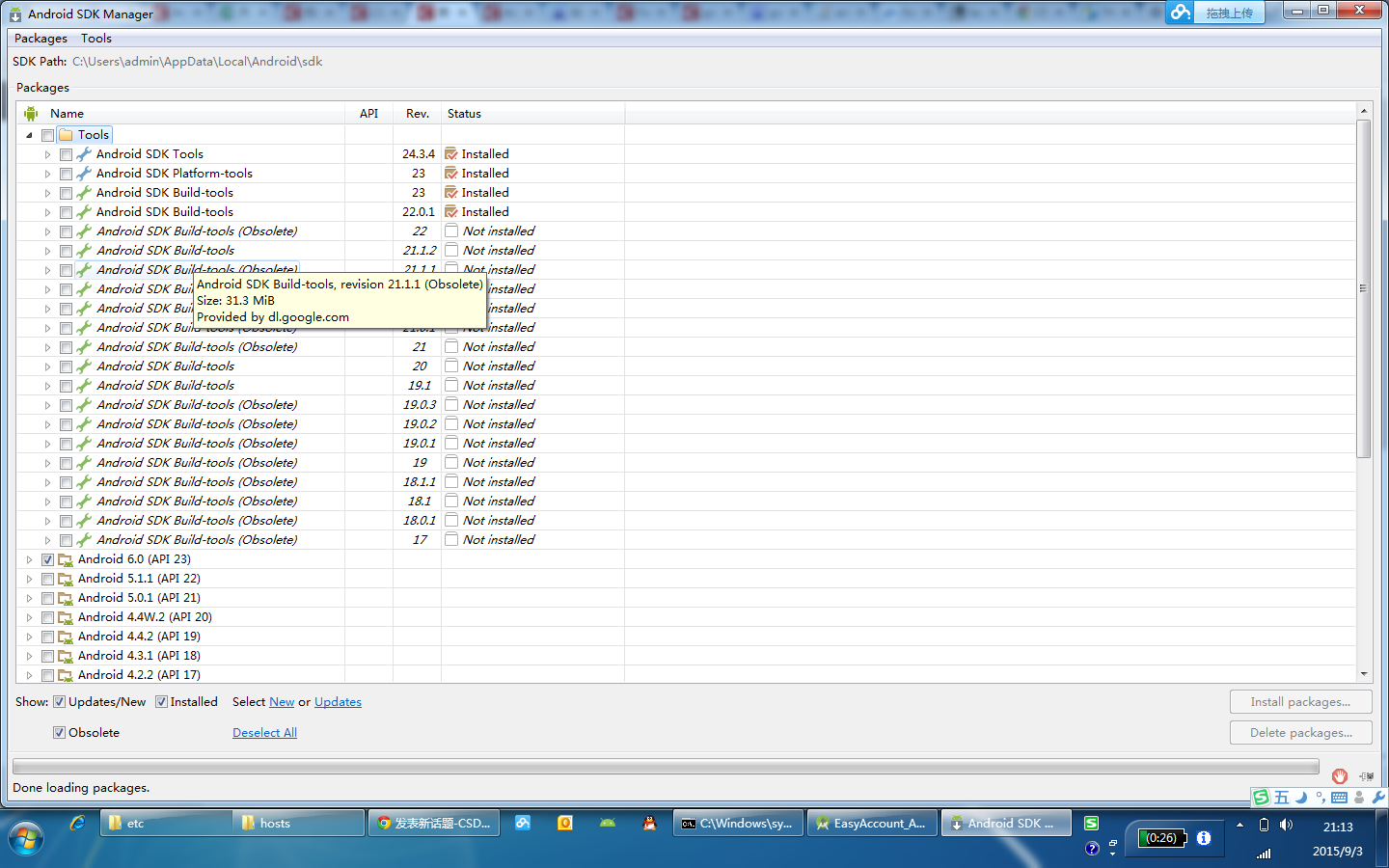Click the package loading progress bar
Viewport: 1389px width, 868px height.
(666, 767)
